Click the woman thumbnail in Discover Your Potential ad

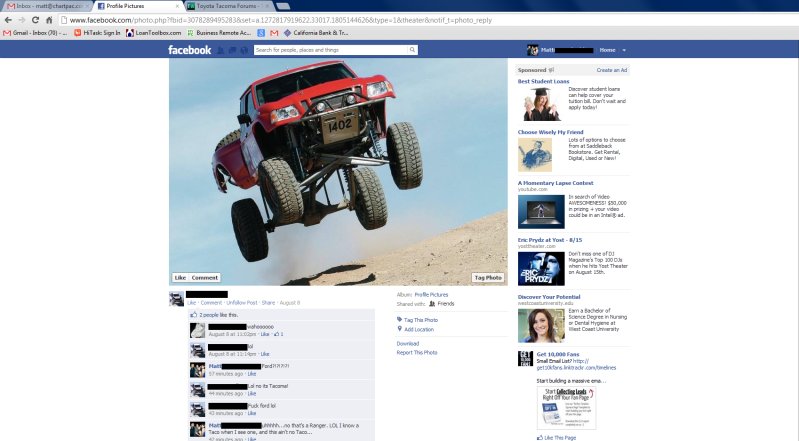541,326
